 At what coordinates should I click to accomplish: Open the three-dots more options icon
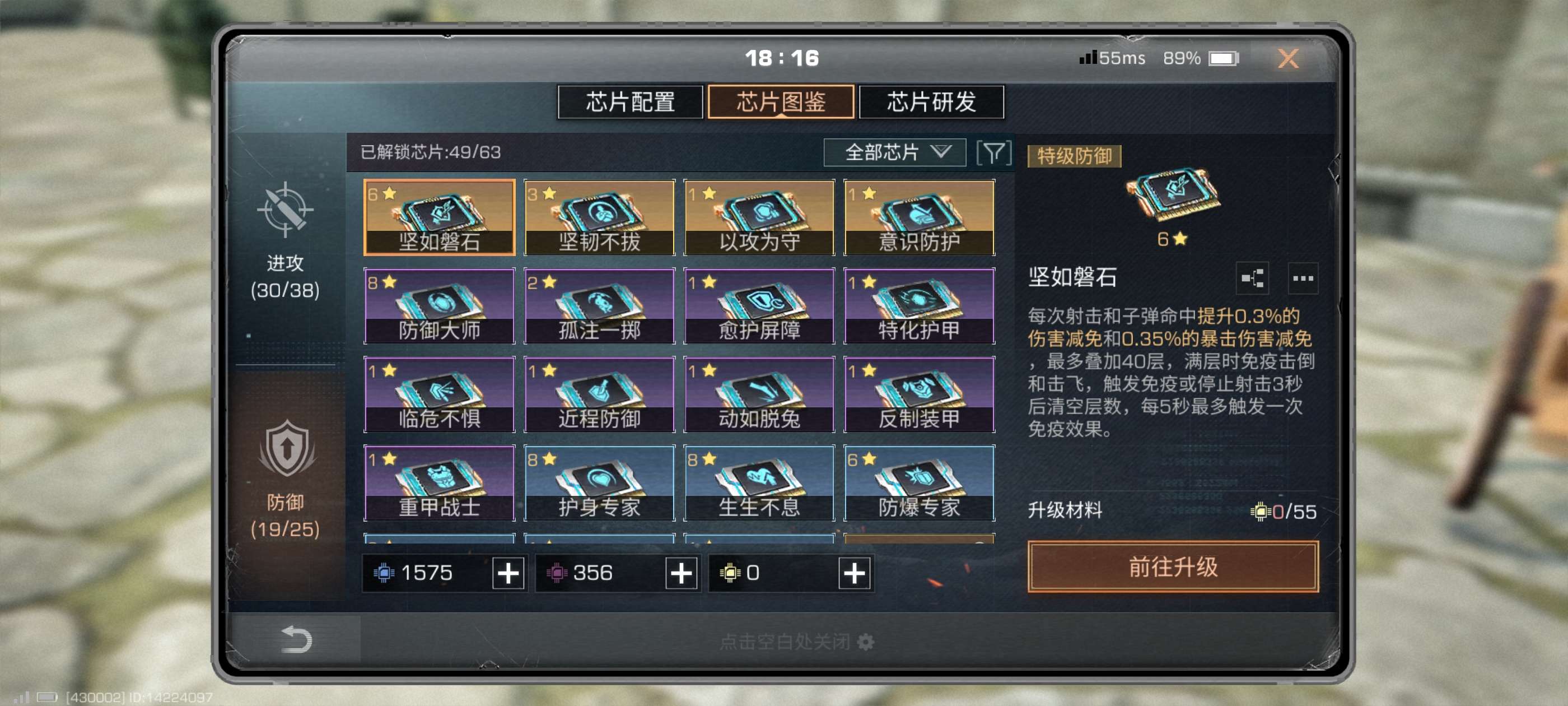[1303, 278]
